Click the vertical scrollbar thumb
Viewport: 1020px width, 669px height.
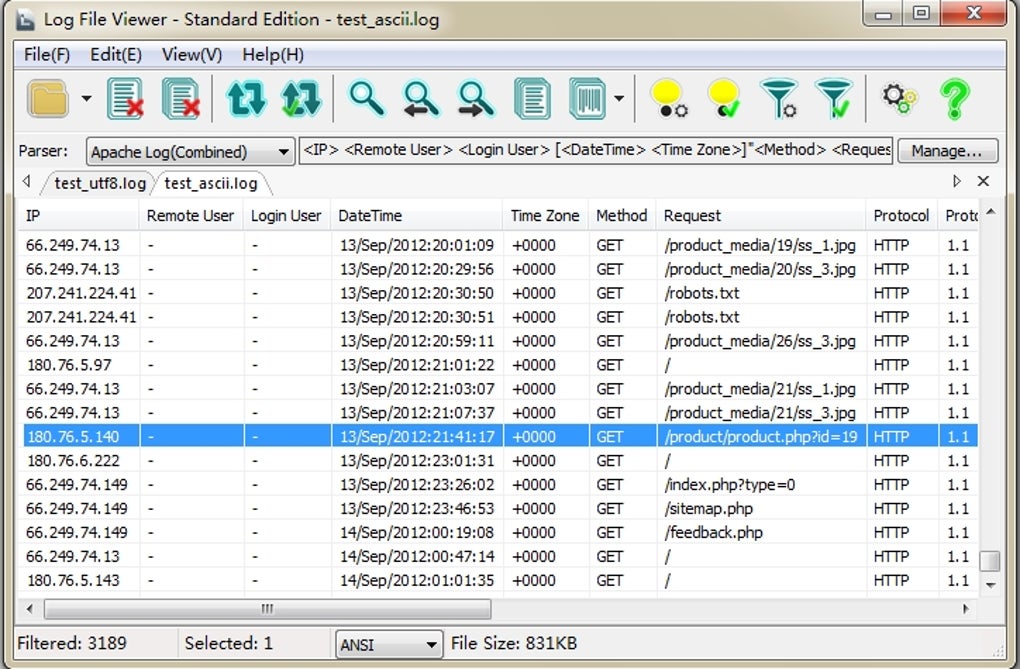990,560
